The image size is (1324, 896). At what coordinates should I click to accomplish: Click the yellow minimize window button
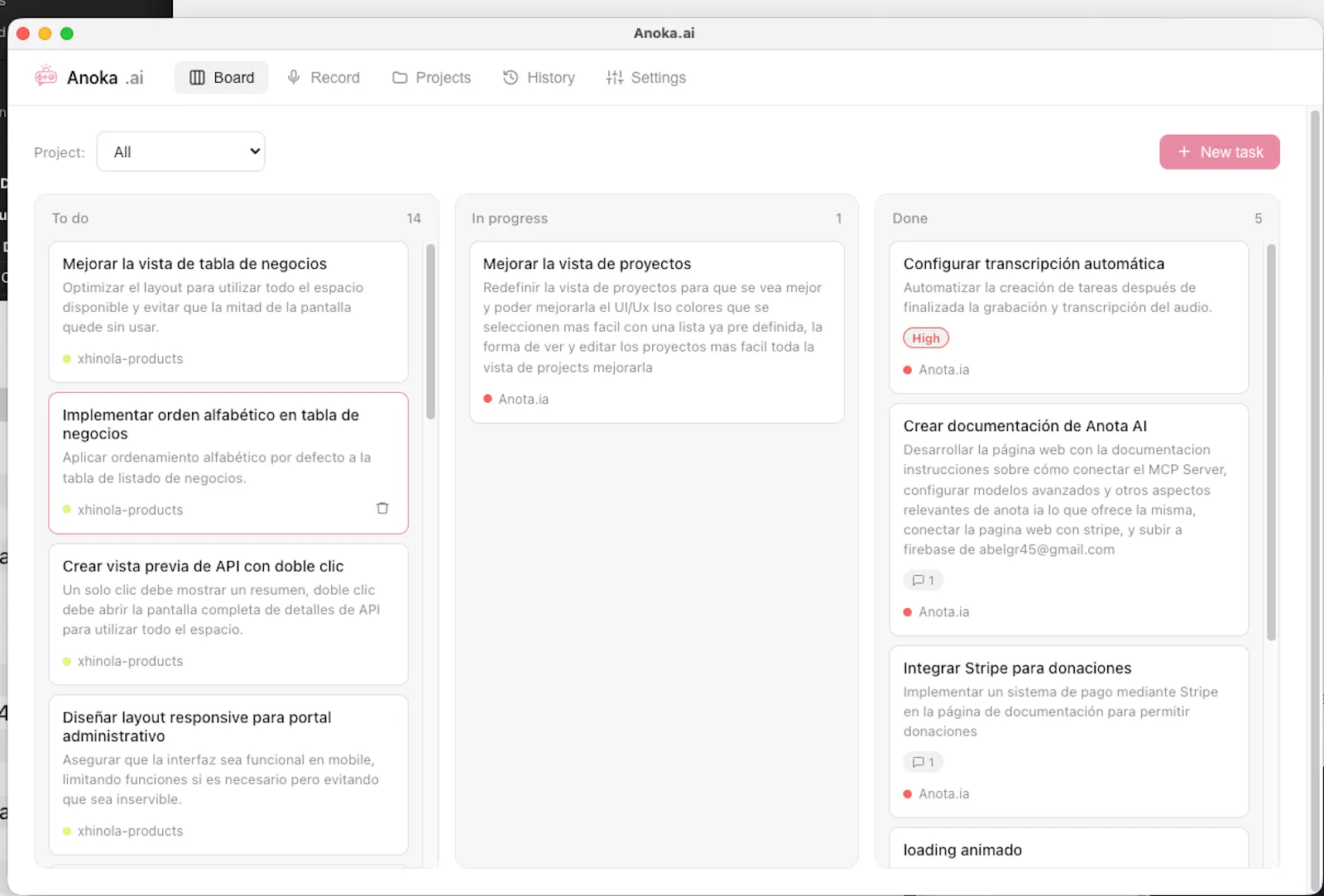coord(45,33)
